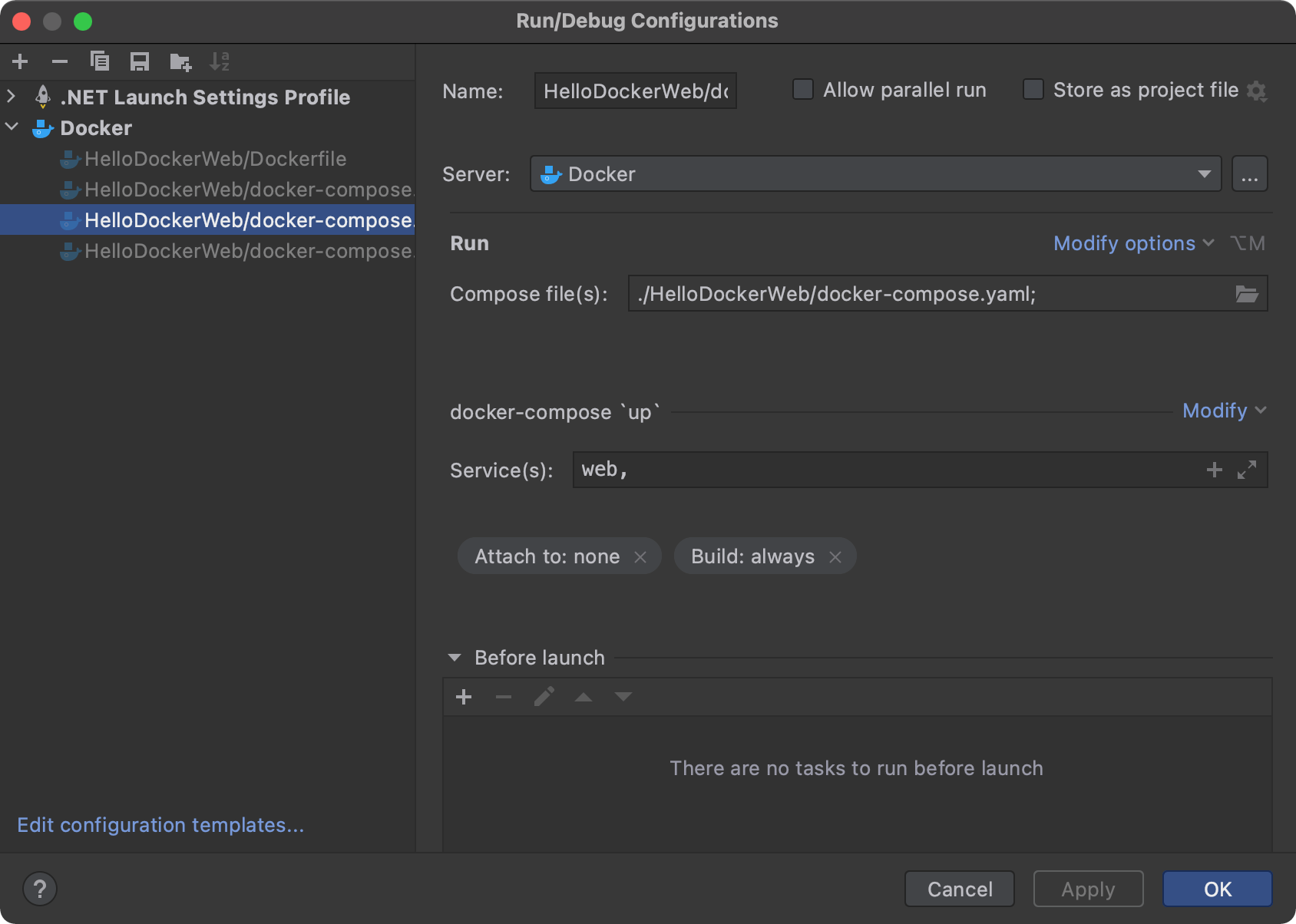Viewport: 1296px width, 924px height.
Task: Open the Server Docker dropdown
Action: [1204, 174]
